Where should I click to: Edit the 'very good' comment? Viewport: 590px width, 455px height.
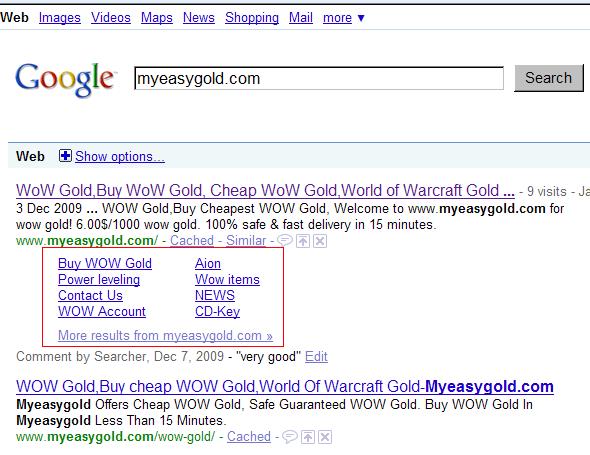316,356
